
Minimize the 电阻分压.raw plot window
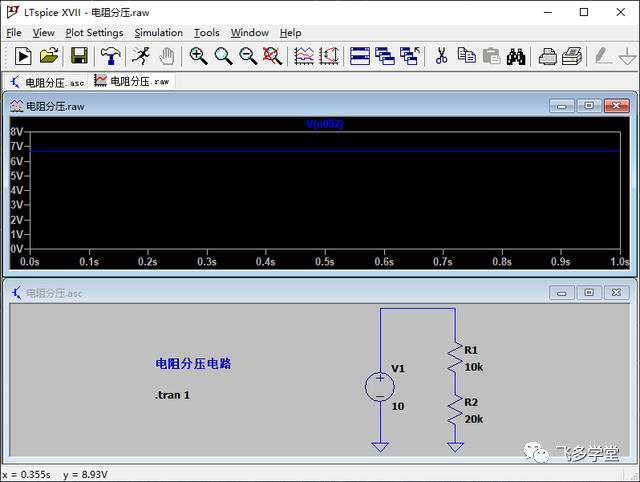coord(562,106)
